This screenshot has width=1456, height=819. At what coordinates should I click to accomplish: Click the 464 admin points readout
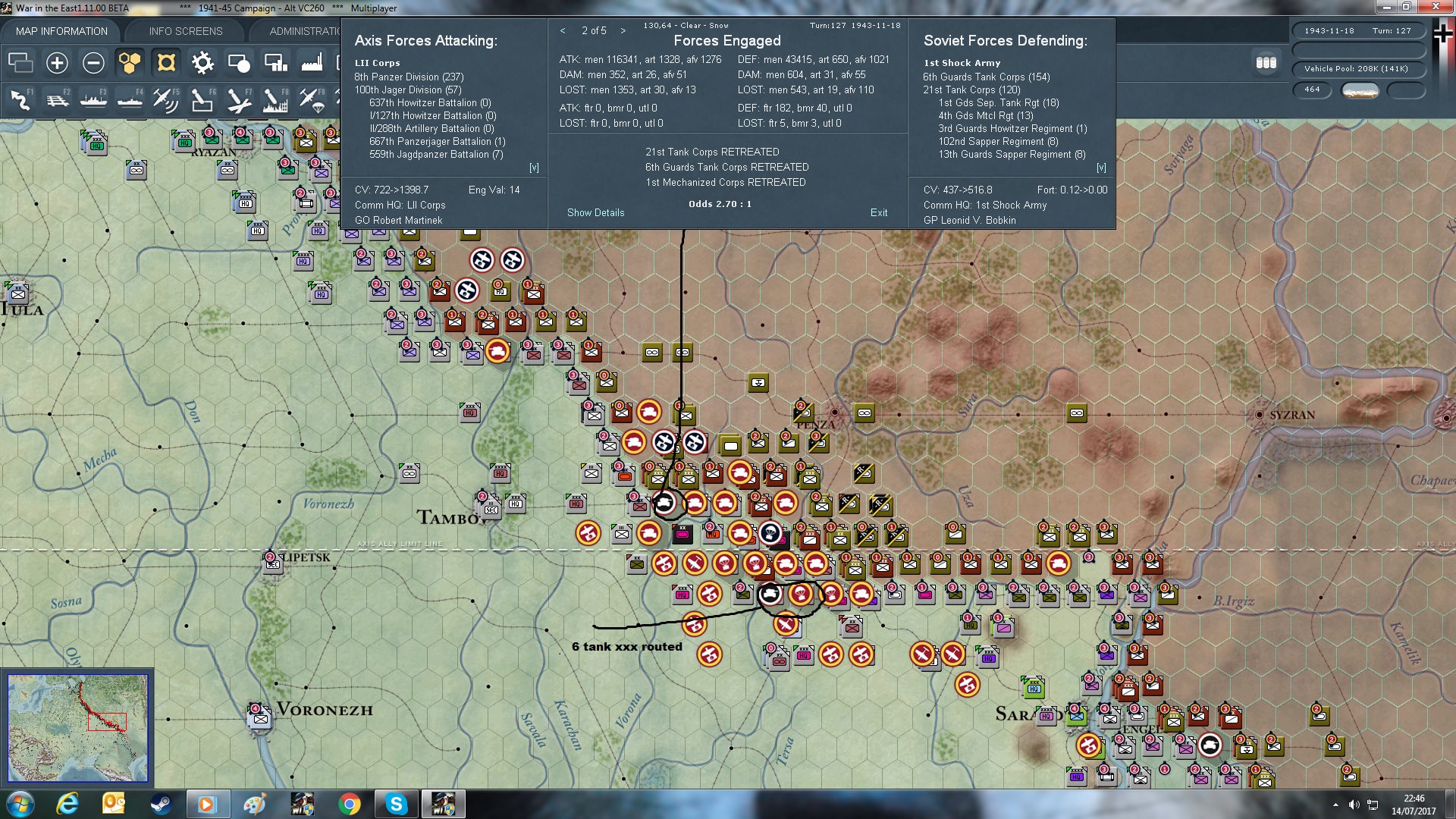tap(1312, 89)
